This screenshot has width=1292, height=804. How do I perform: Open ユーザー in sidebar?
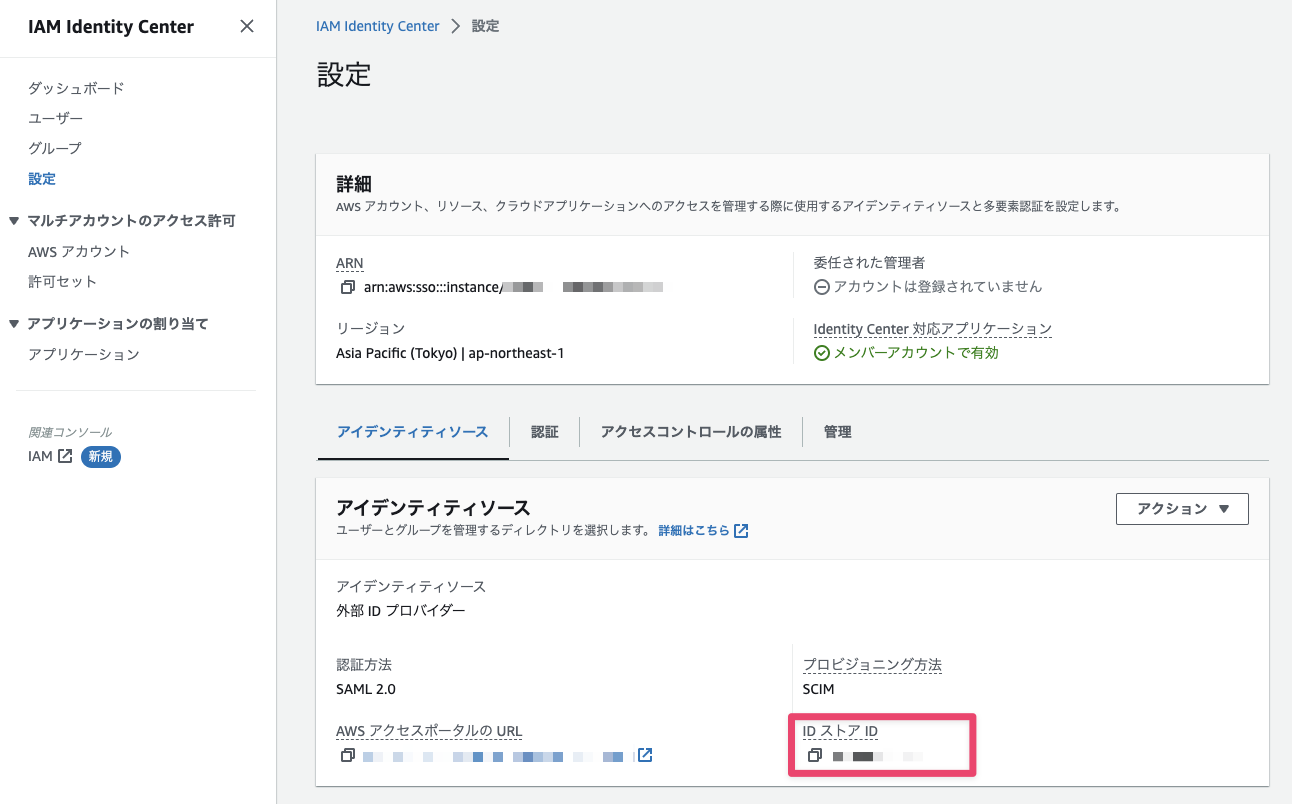pos(55,118)
